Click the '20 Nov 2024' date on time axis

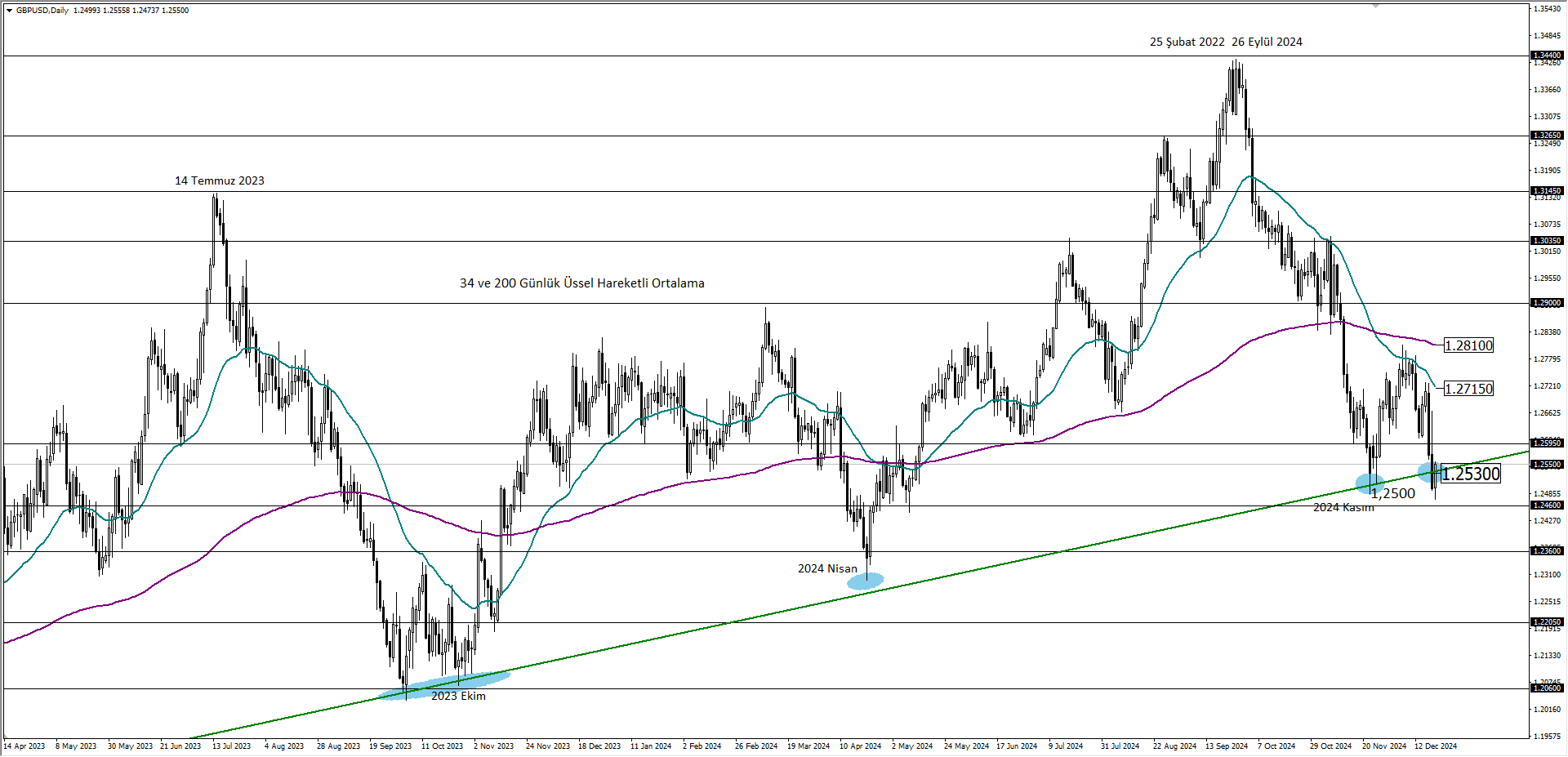pos(1384,746)
